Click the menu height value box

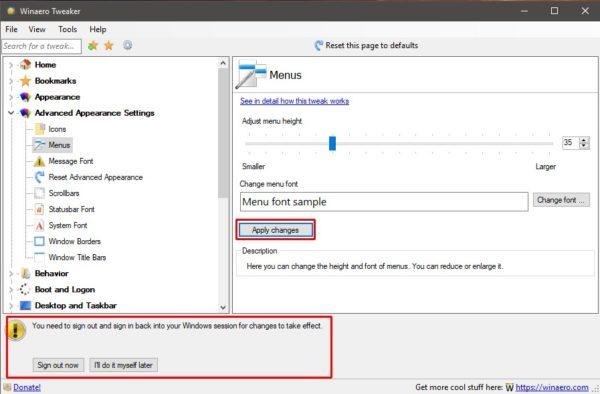click(571, 143)
